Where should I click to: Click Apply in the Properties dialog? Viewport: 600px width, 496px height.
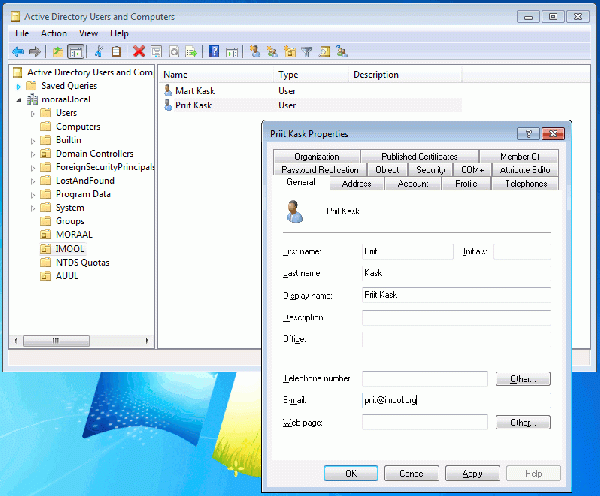[x=472, y=473]
